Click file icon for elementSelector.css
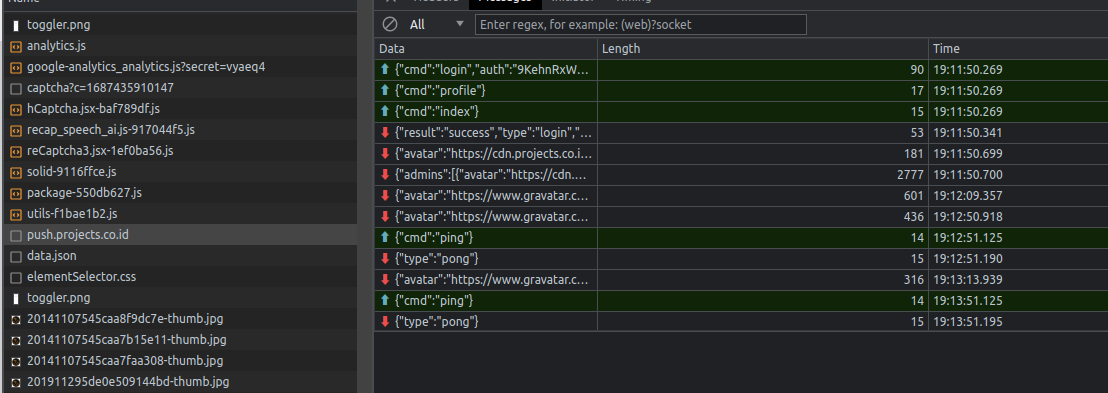Screen dimensions: 1108x393 point(16,277)
